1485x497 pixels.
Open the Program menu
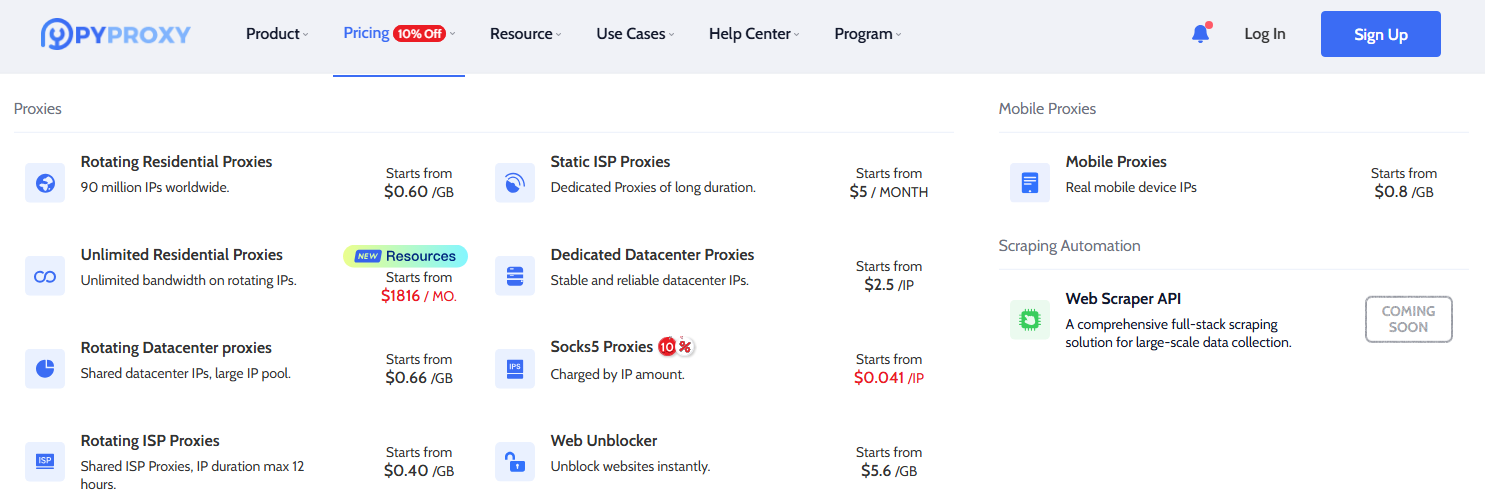[867, 34]
